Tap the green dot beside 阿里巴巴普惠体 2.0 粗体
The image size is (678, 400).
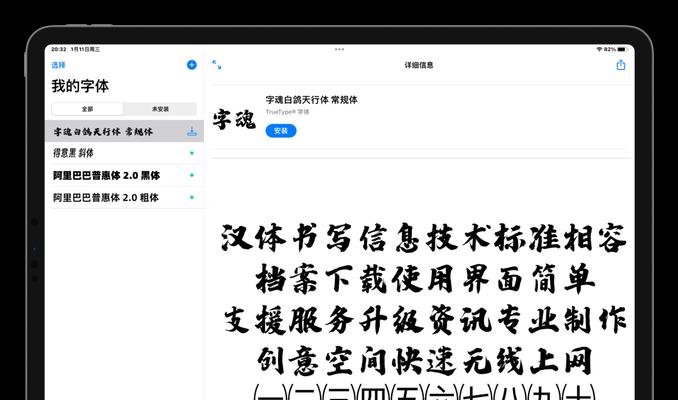coord(192,197)
